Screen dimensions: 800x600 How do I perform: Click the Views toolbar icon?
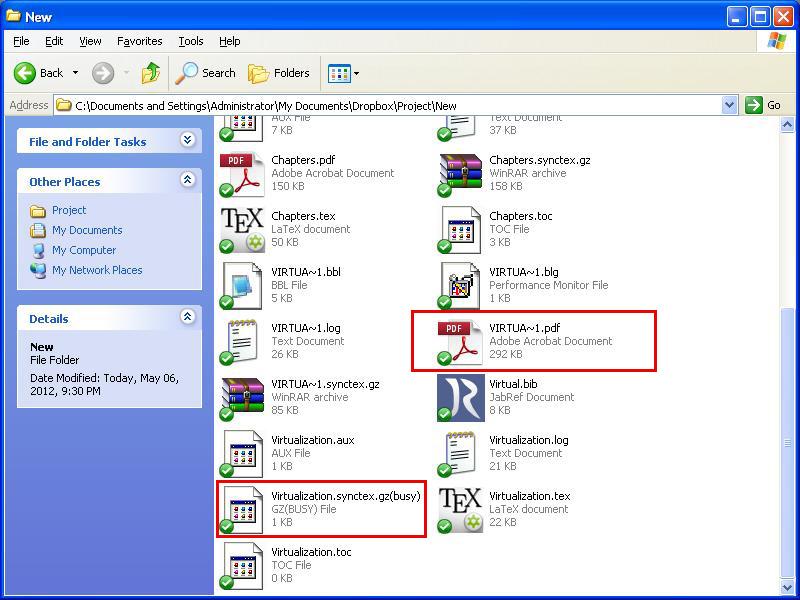tap(339, 73)
